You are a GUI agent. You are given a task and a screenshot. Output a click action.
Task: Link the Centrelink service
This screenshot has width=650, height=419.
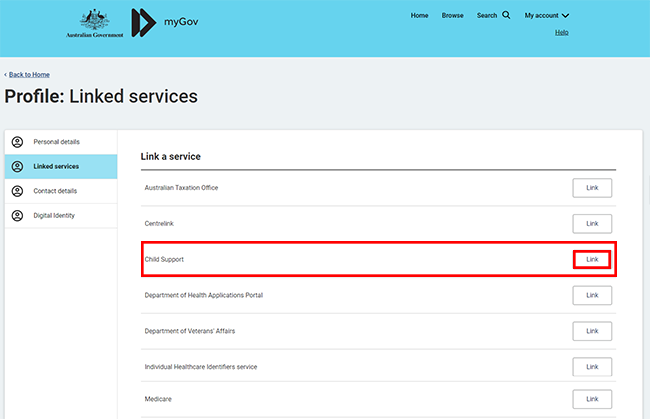(592, 224)
